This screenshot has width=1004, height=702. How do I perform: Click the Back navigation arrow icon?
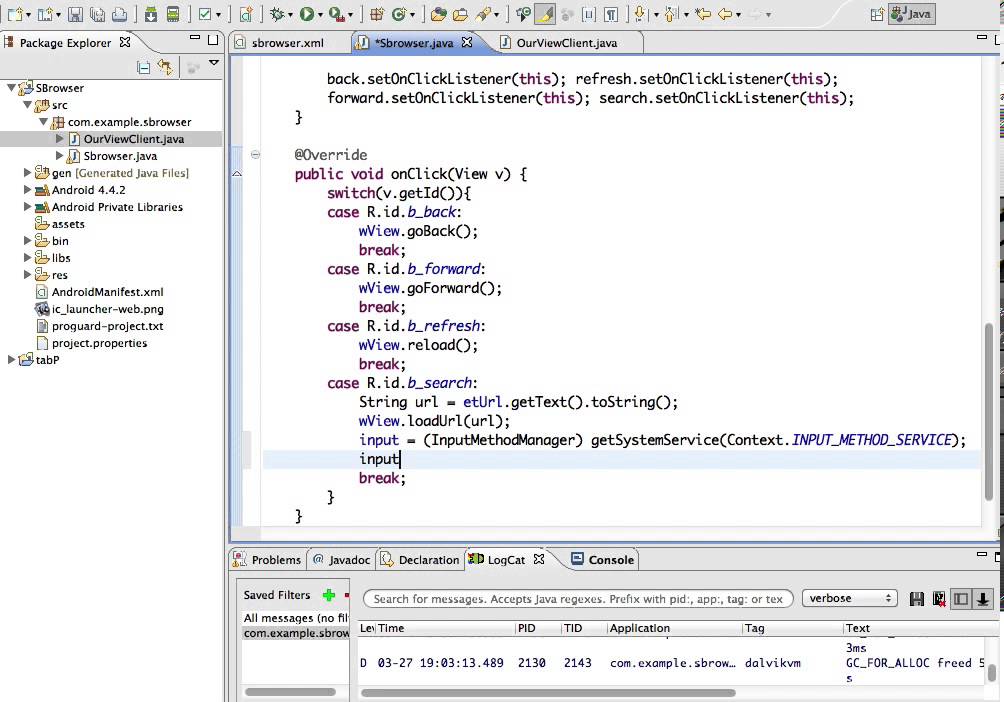click(x=725, y=14)
